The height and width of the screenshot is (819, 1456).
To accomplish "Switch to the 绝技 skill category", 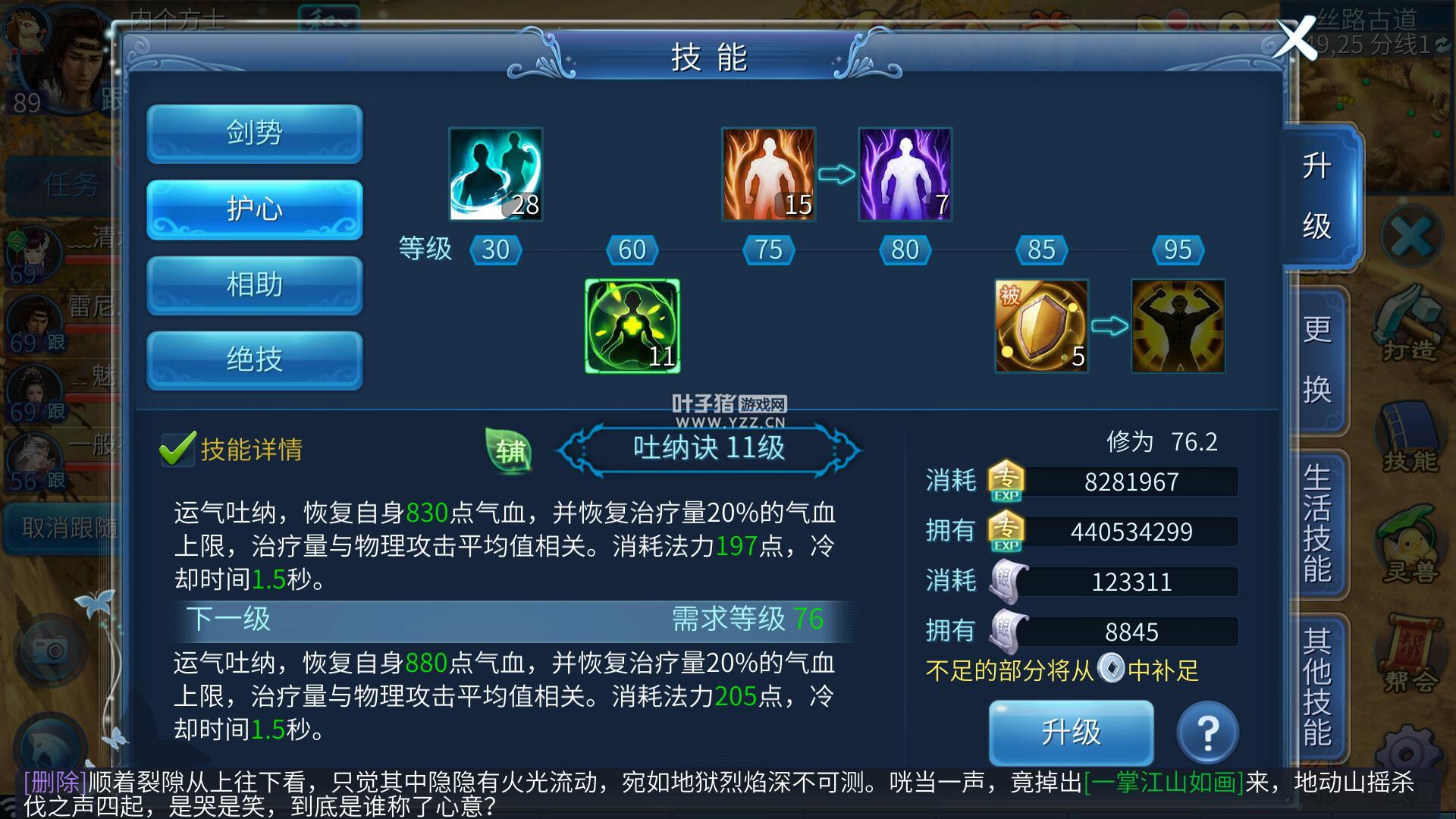I will (x=255, y=359).
